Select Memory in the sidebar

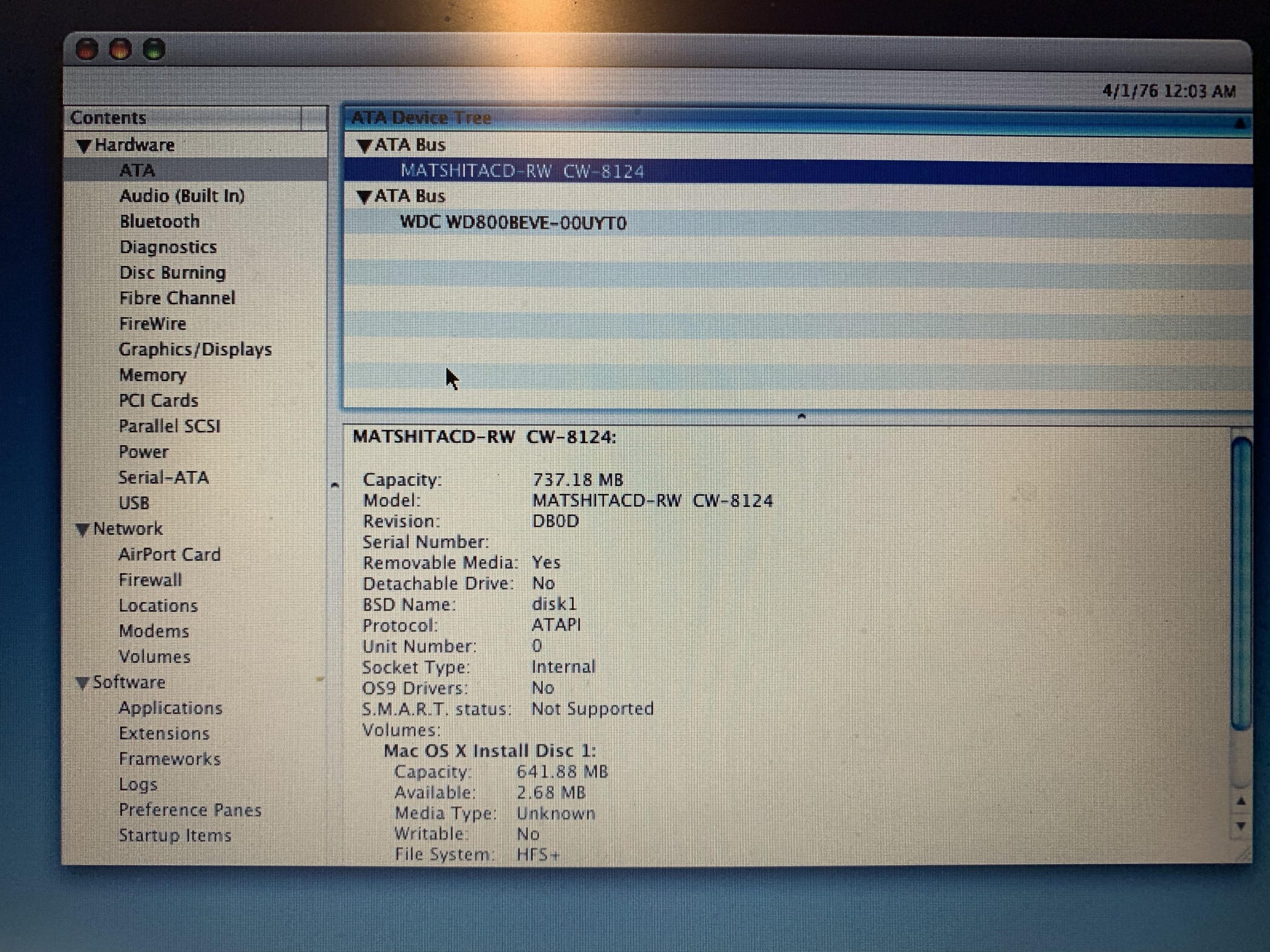152,375
